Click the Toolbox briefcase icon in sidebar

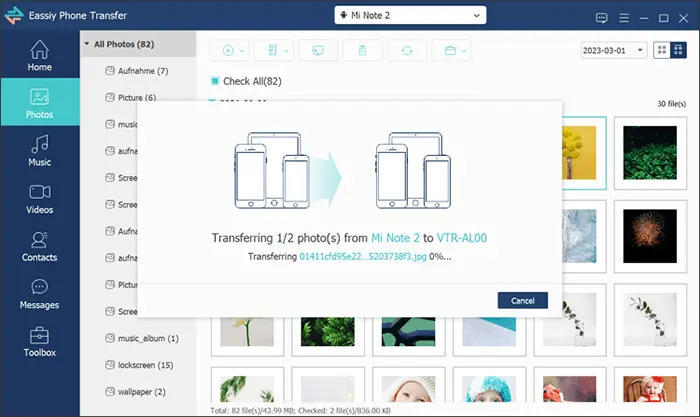[x=40, y=335]
